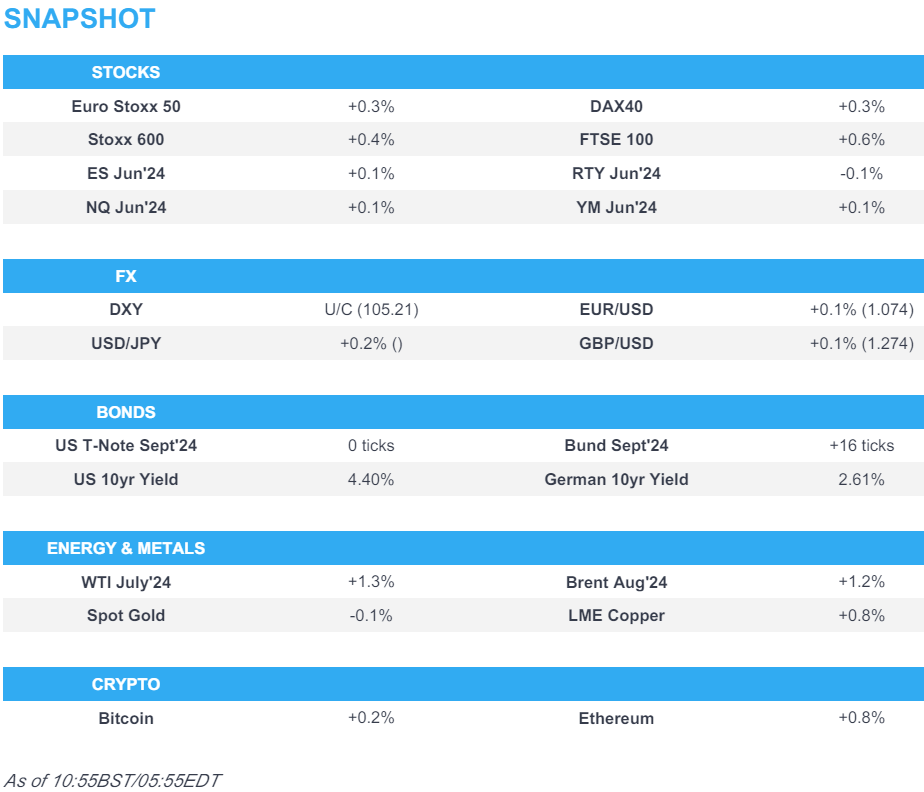Select the Bund Sept'24 label
924x792 pixels.
click(x=616, y=446)
